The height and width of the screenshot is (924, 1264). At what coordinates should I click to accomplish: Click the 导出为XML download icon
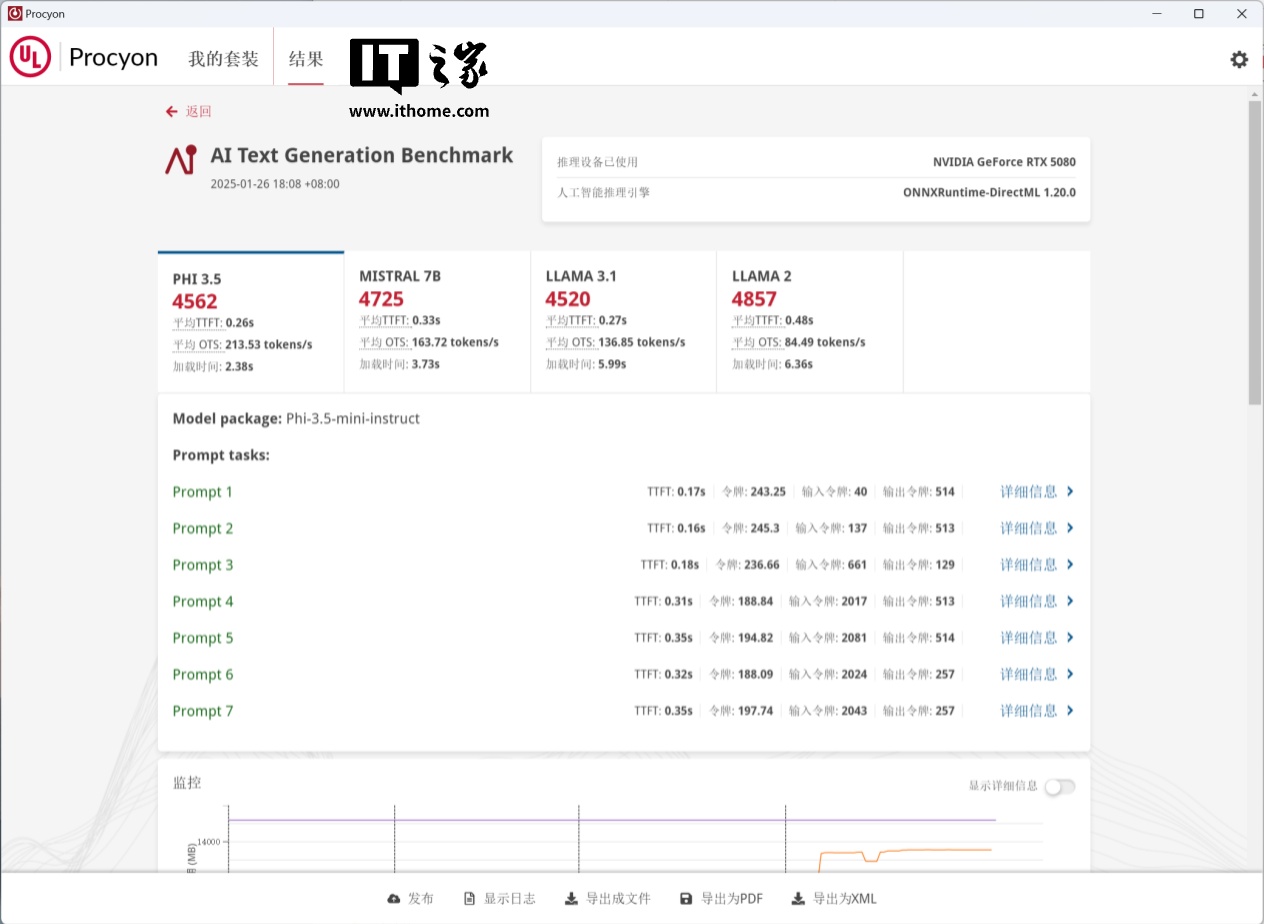(x=798, y=899)
